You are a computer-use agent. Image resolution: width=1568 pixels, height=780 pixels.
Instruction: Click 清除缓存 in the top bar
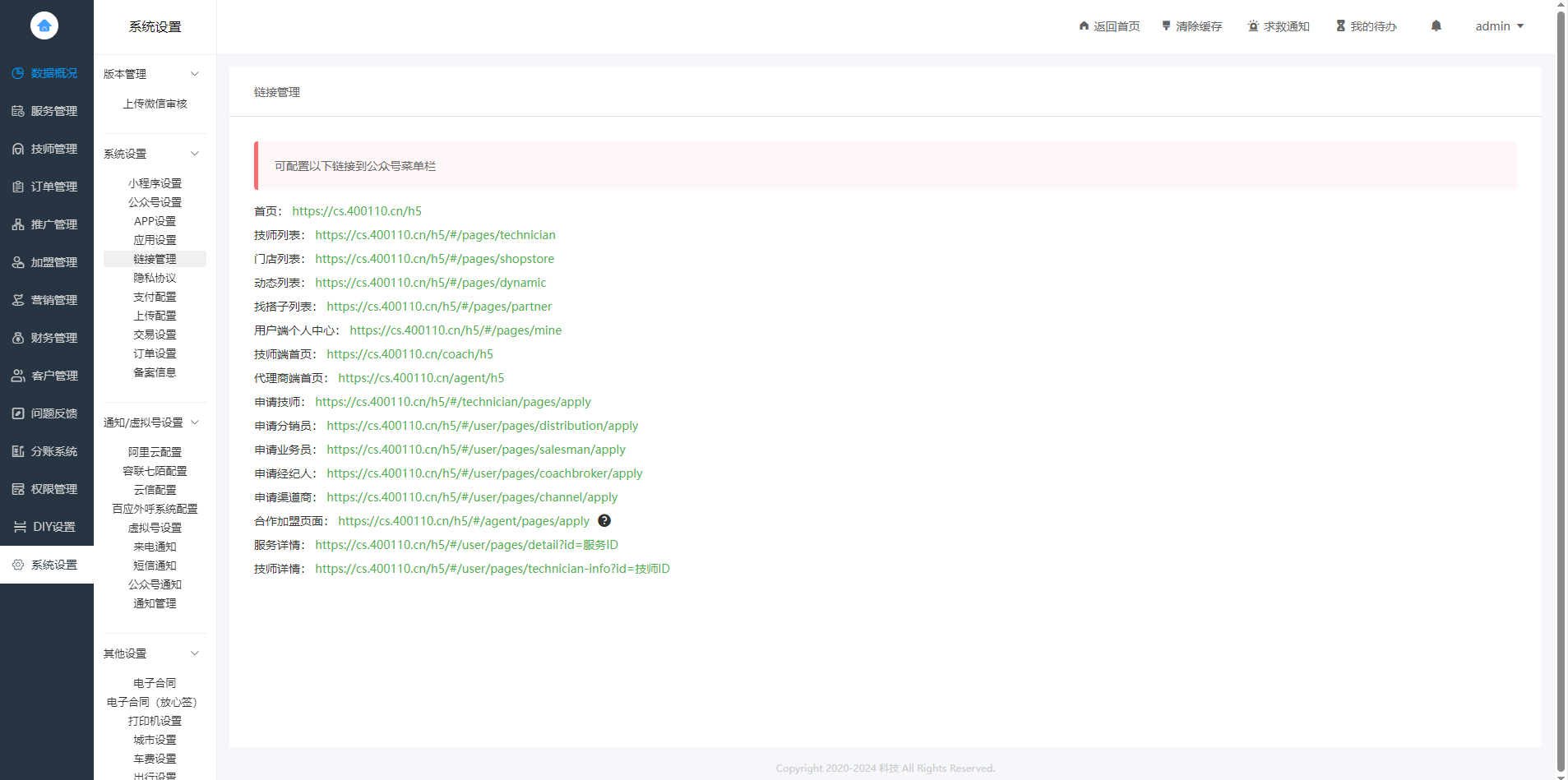coord(1191,26)
